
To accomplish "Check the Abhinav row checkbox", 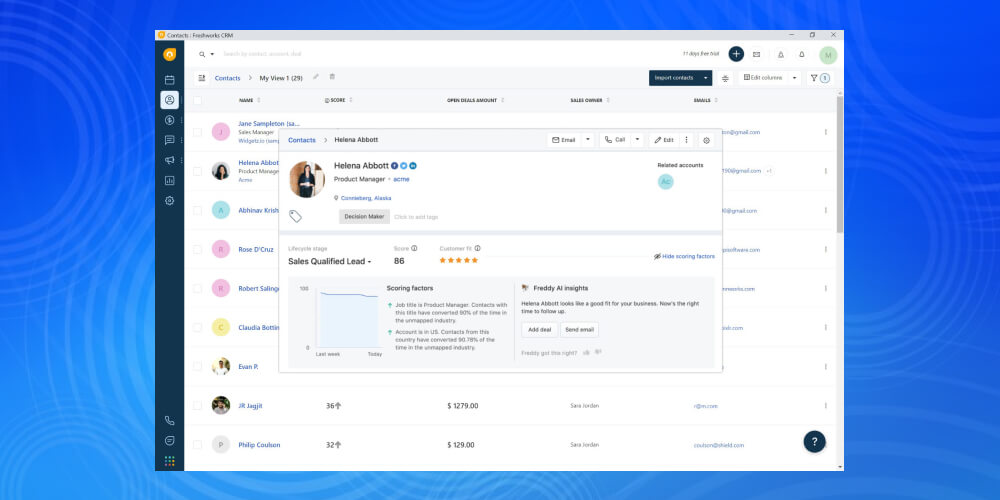I will coord(198,210).
